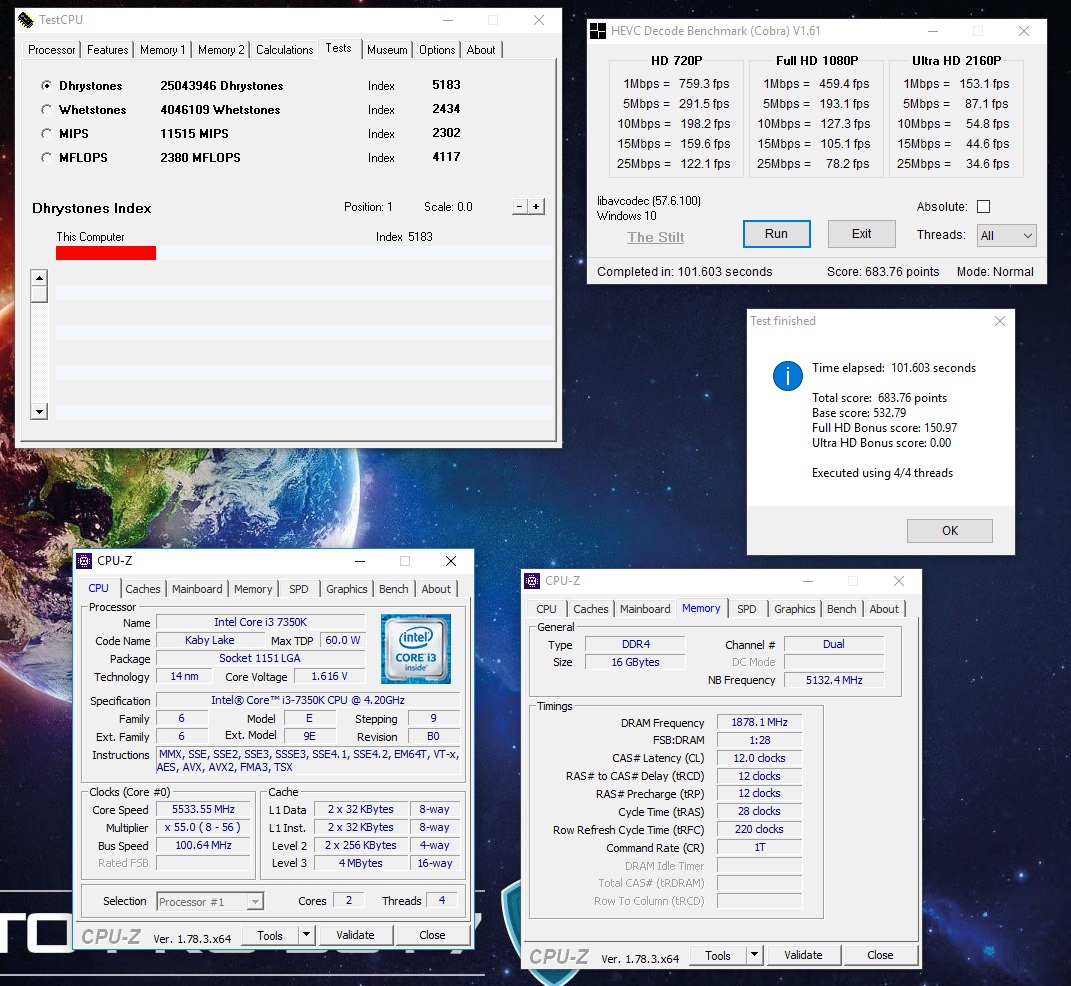Click the DRAM Frequency 1878.1 MHz field

tap(759, 722)
